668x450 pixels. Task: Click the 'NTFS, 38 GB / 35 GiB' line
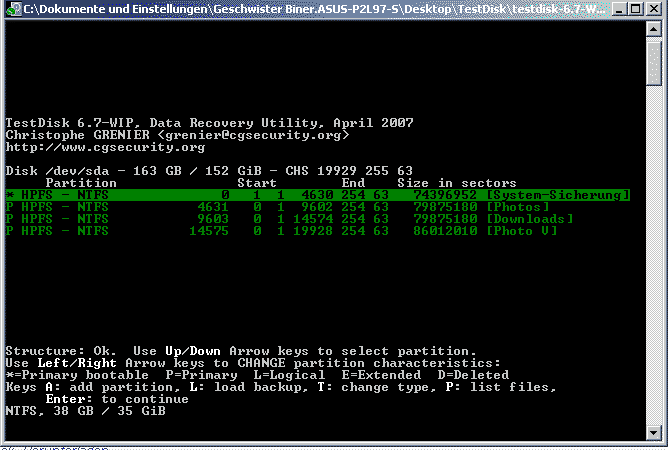pyautogui.click(x=85, y=411)
